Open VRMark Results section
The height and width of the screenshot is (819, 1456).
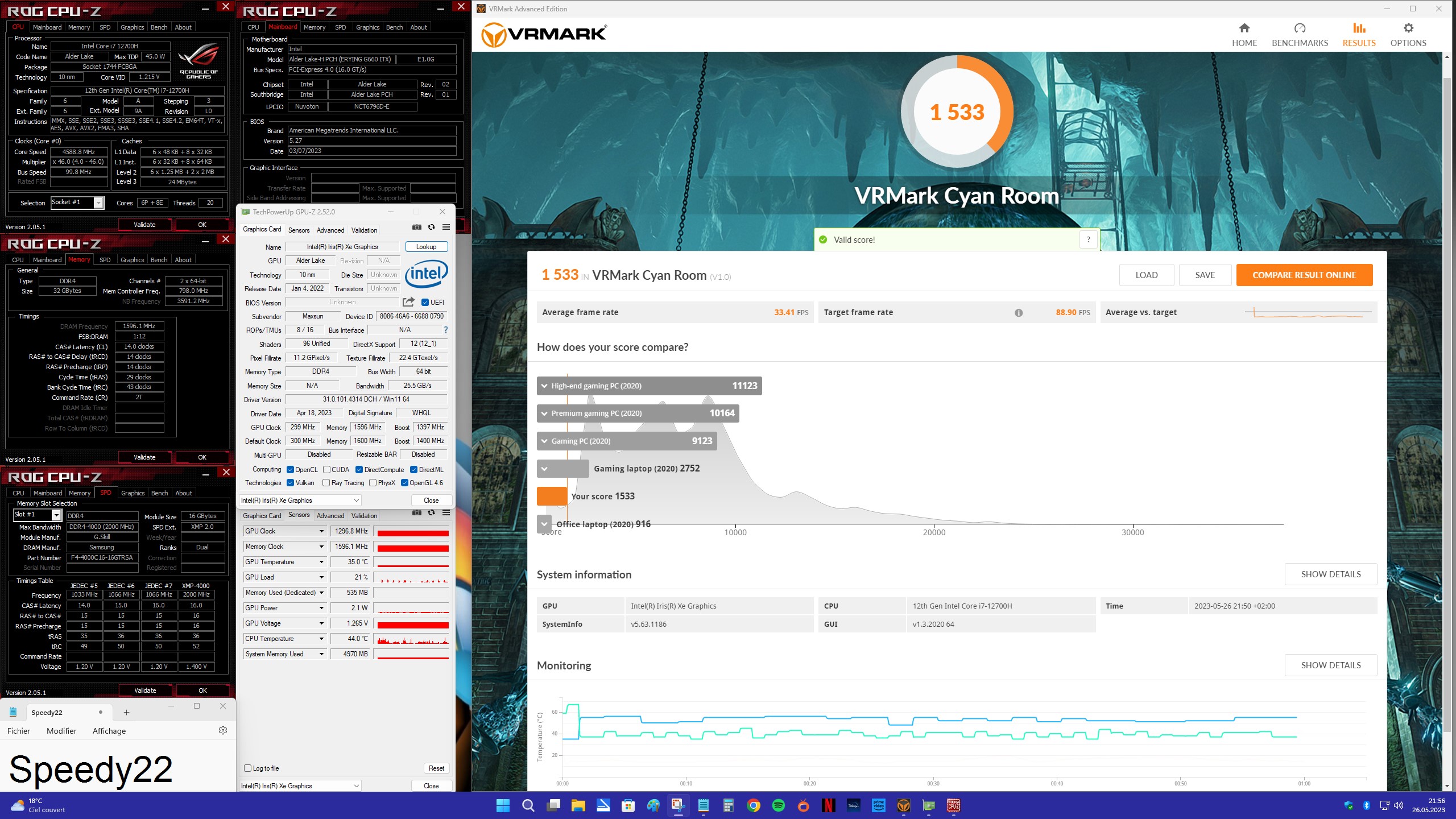click(1359, 35)
